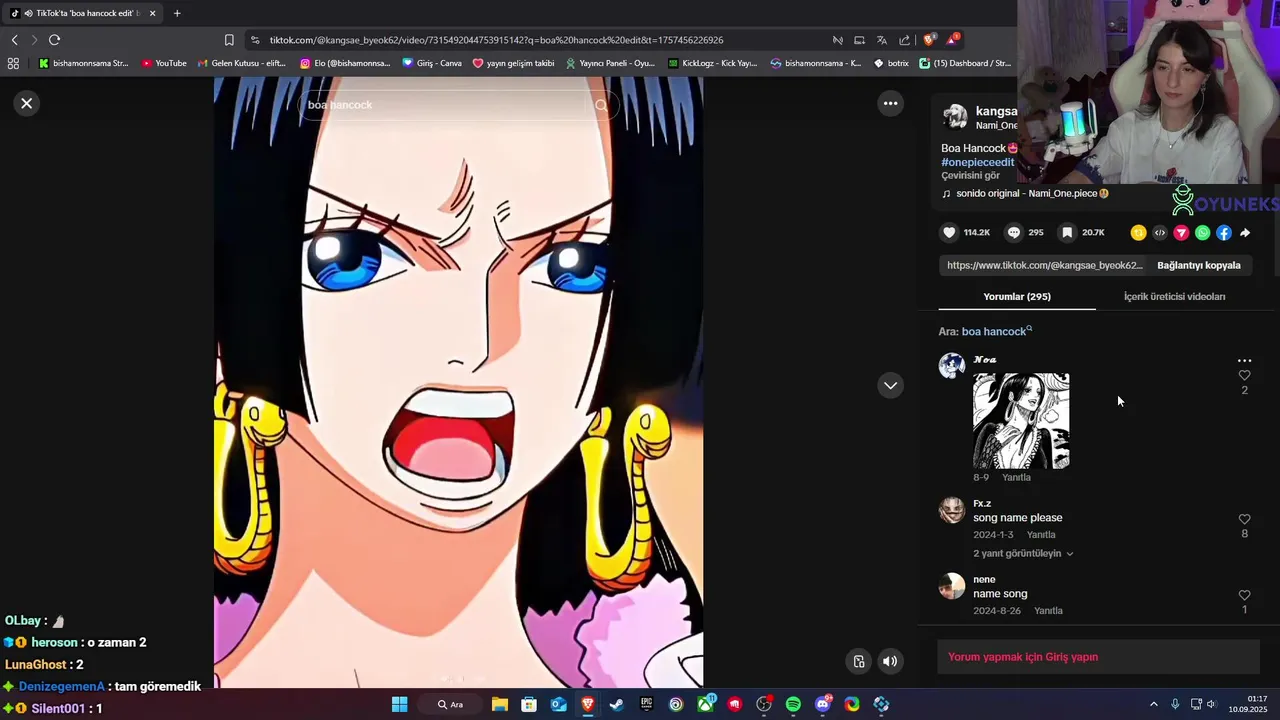Share the video on Facebook
The image size is (1280, 720).
pos(1224,232)
